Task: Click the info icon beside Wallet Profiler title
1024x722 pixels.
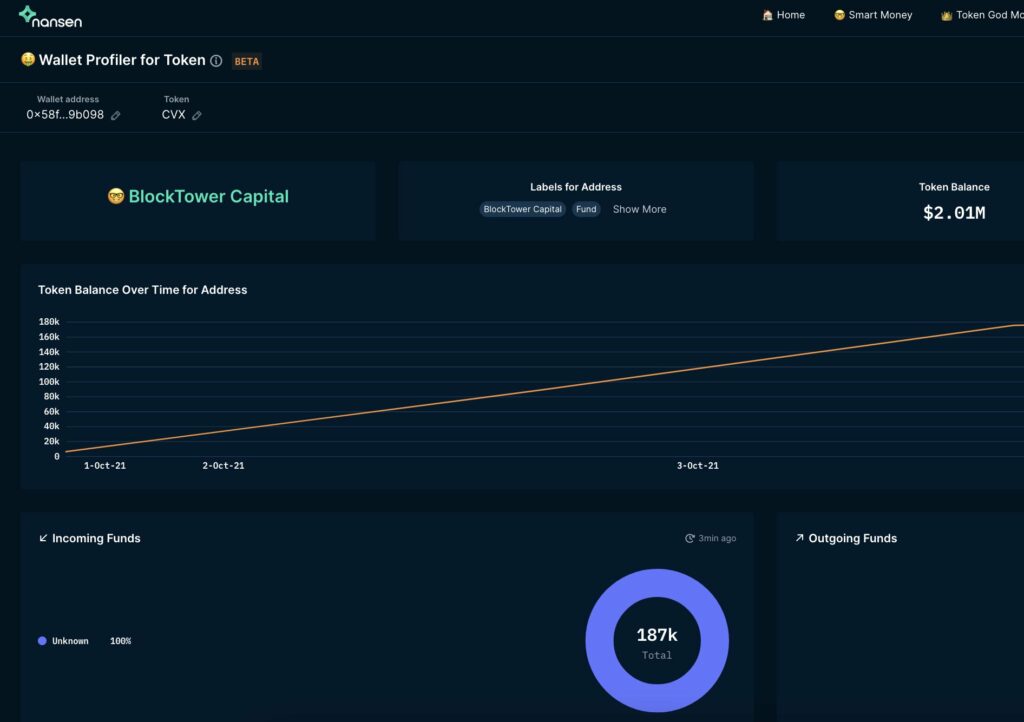Action: pyautogui.click(x=216, y=61)
